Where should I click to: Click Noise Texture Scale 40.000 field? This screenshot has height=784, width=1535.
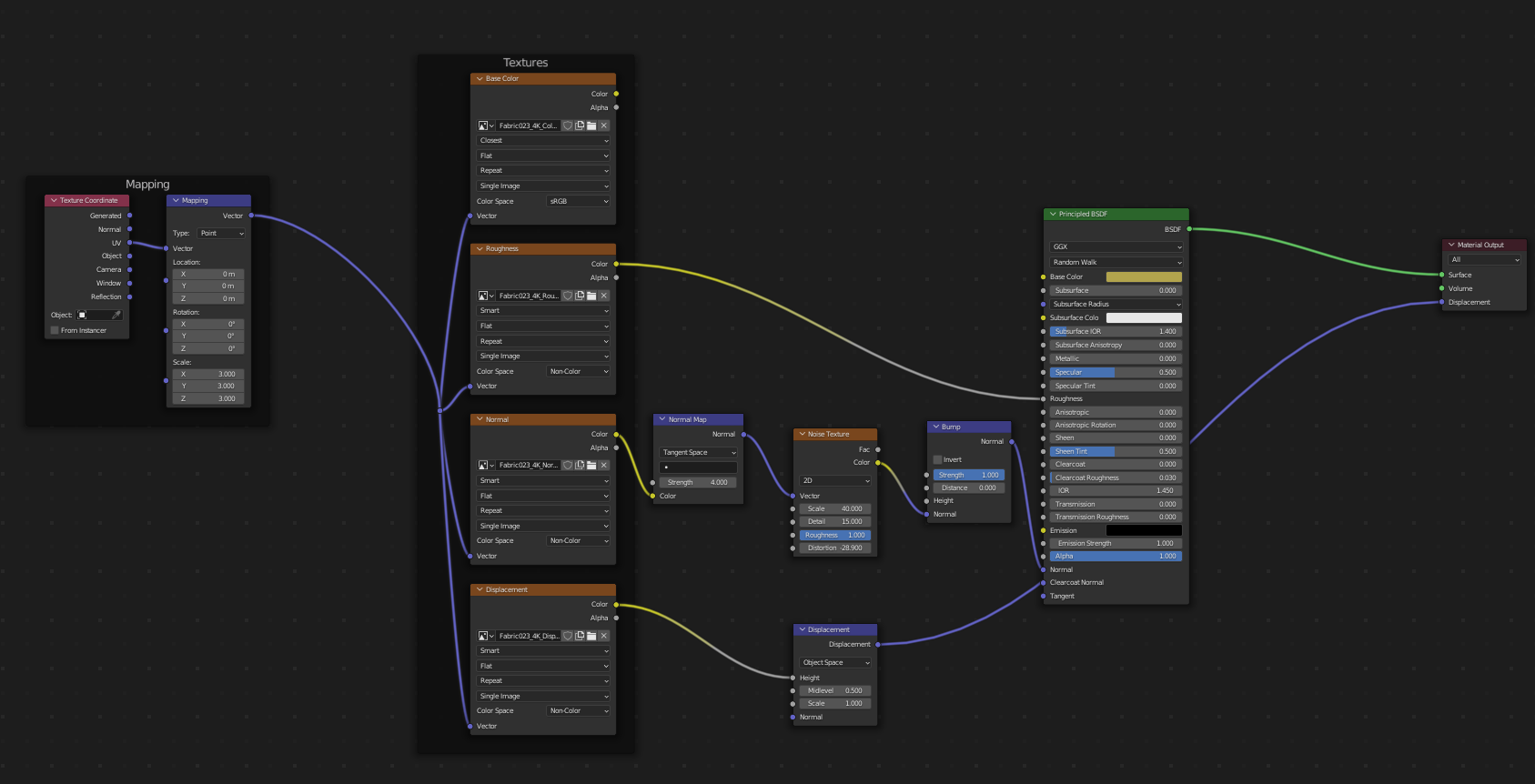pos(835,508)
